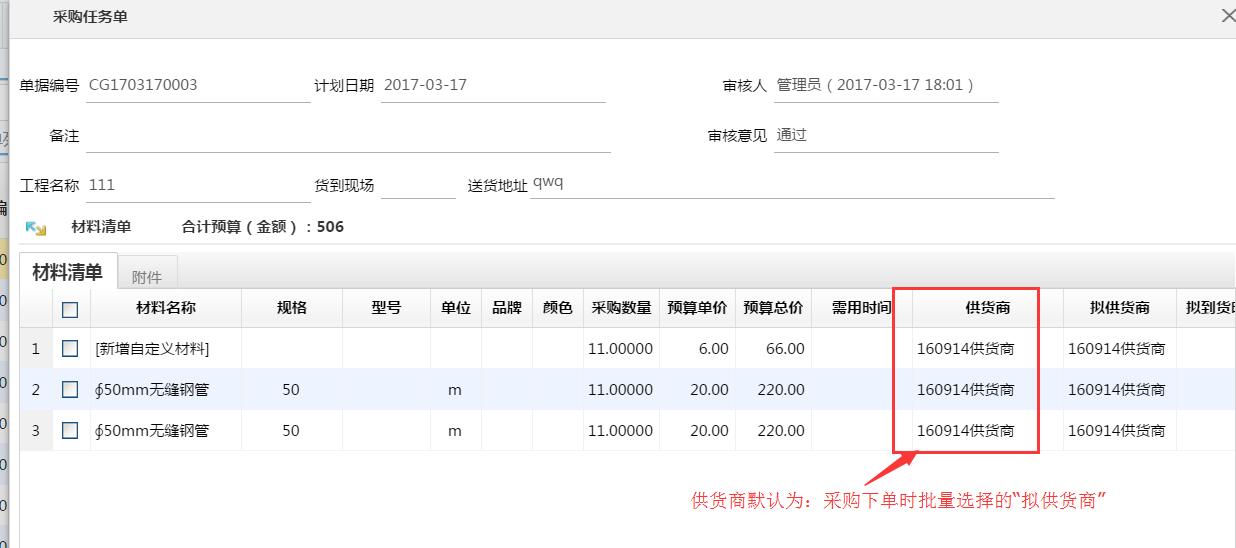Switch to the 附件 tab
The height and width of the screenshot is (548, 1236).
point(146,276)
